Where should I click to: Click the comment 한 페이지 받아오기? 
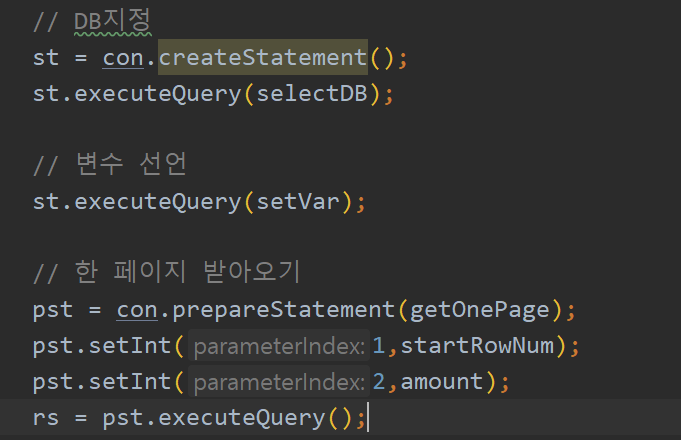(x=166, y=271)
